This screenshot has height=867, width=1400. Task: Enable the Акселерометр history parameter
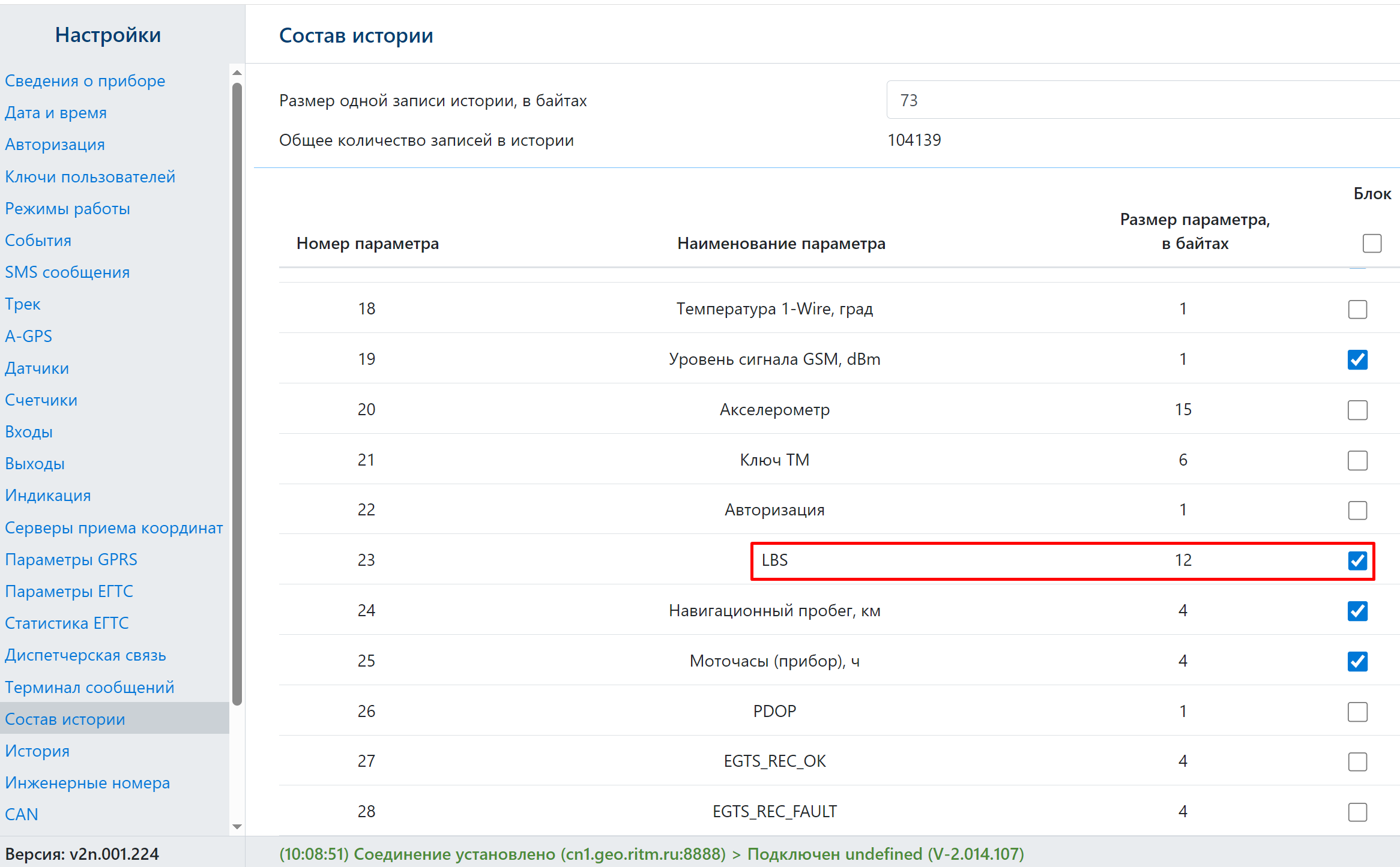pyautogui.click(x=1357, y=410)
